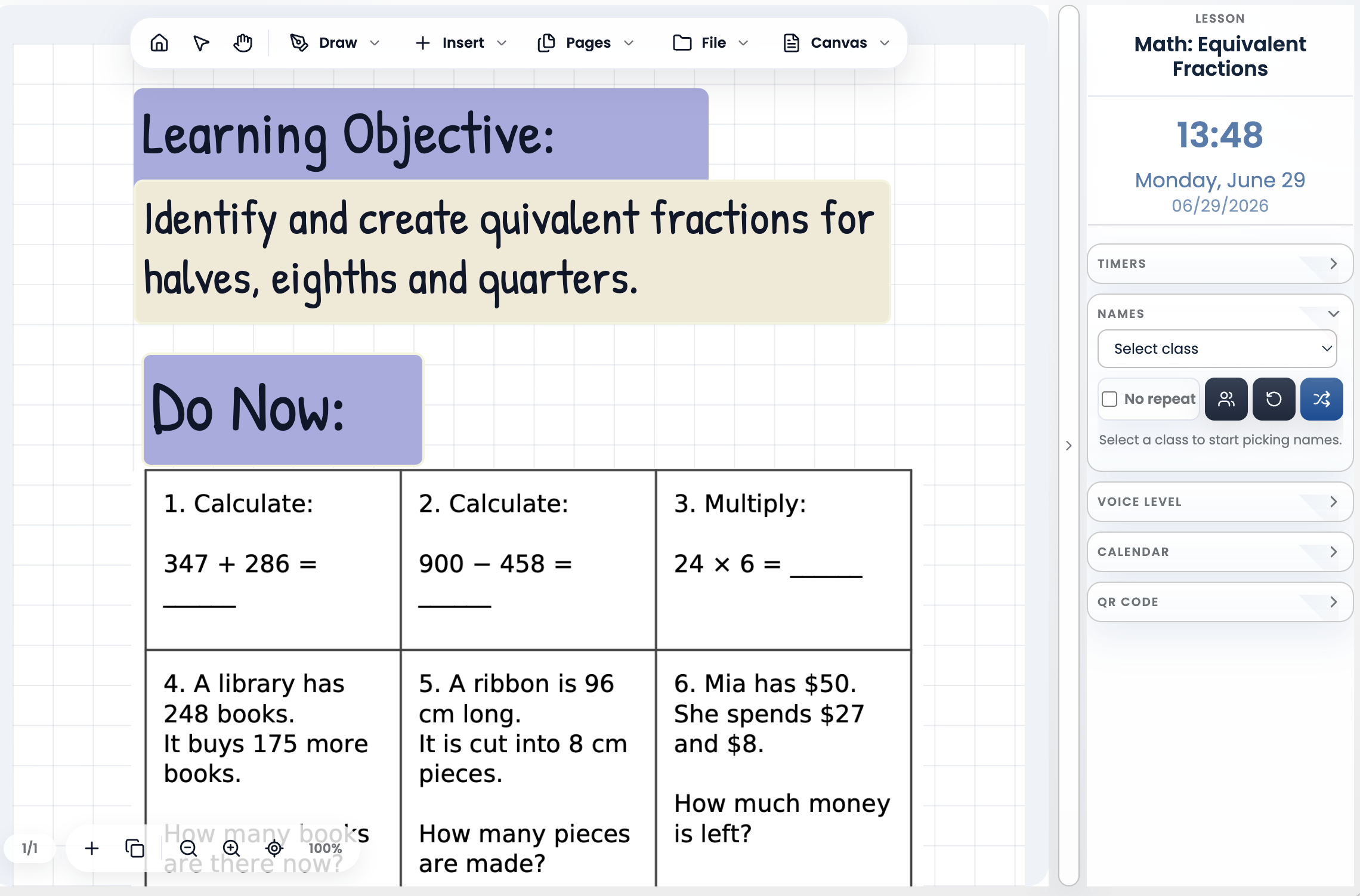This screenshot has height=896, width=1360.
Task: Click the '900 − 458 =' cell
Action: pyautogui.click(x=528, y=560)
